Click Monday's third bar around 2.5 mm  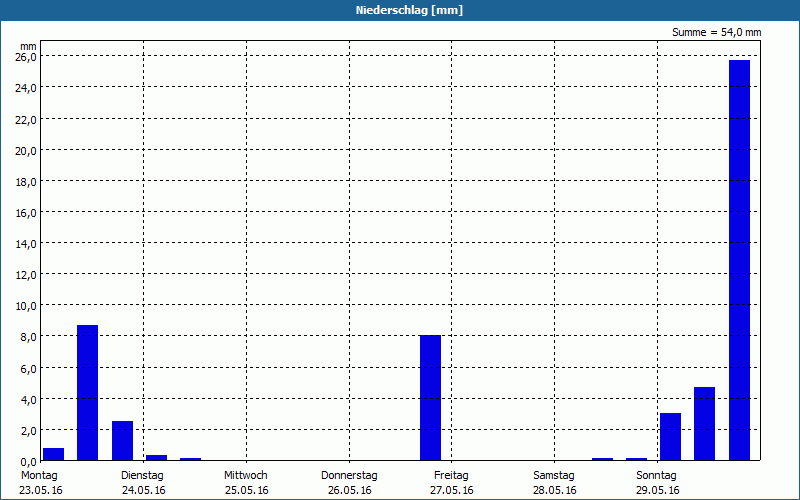coord(122,441)
